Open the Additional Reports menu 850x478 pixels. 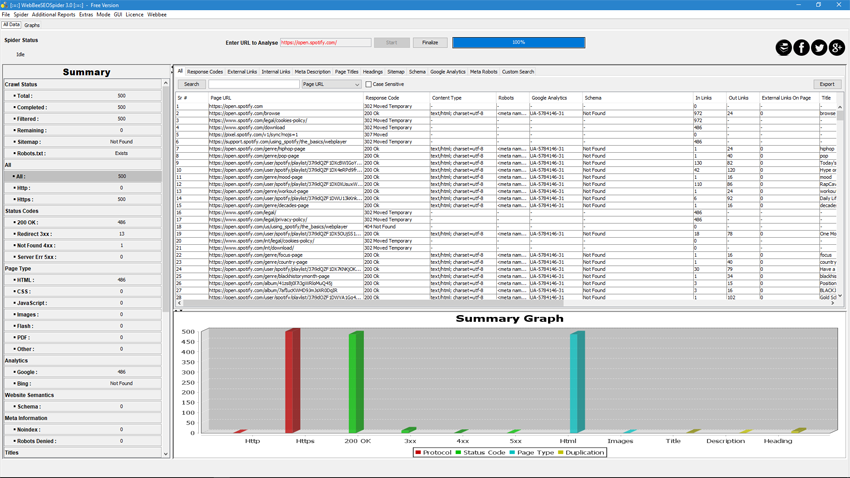click(53, 15)
